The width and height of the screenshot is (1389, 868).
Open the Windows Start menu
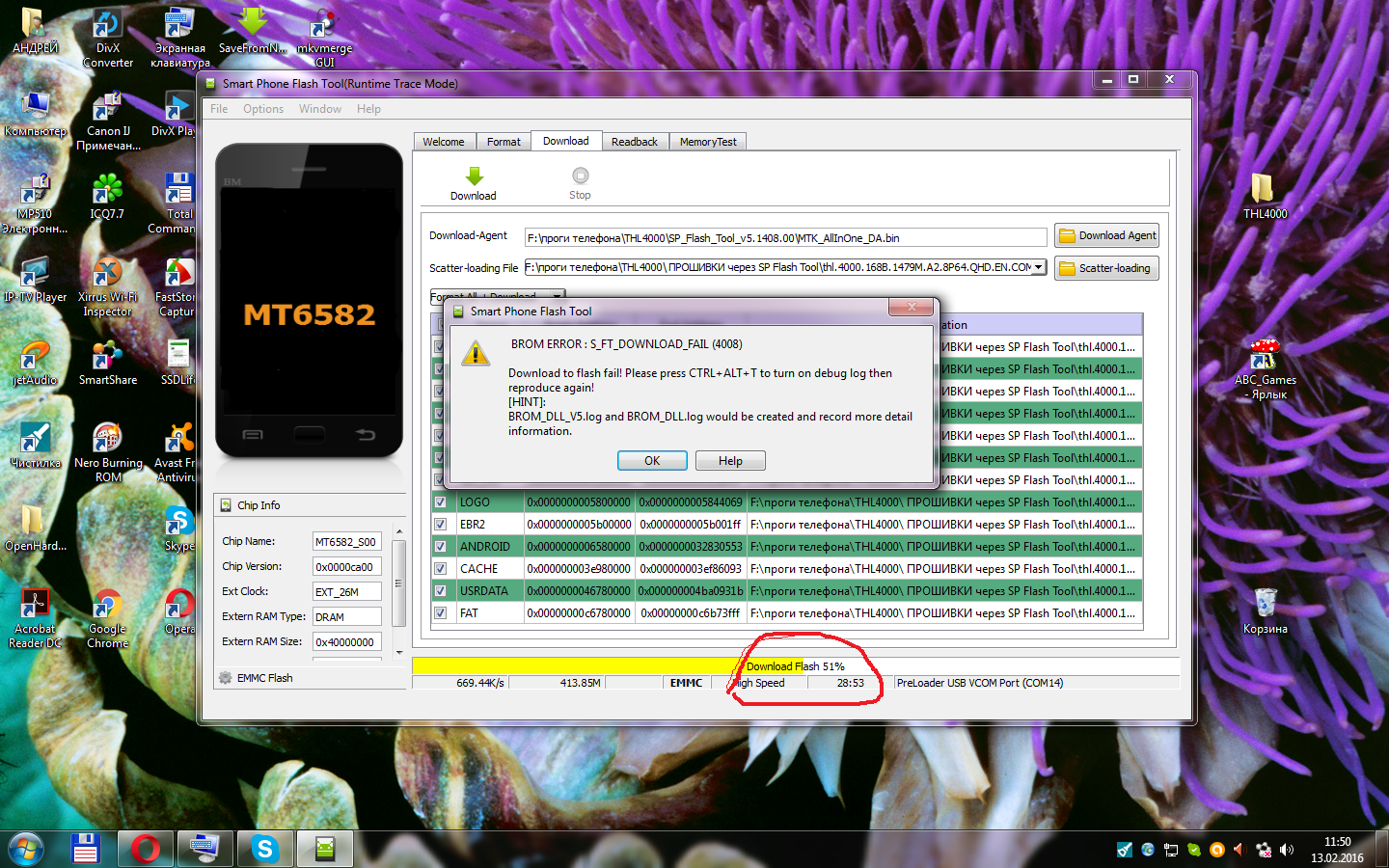[26, 849]
